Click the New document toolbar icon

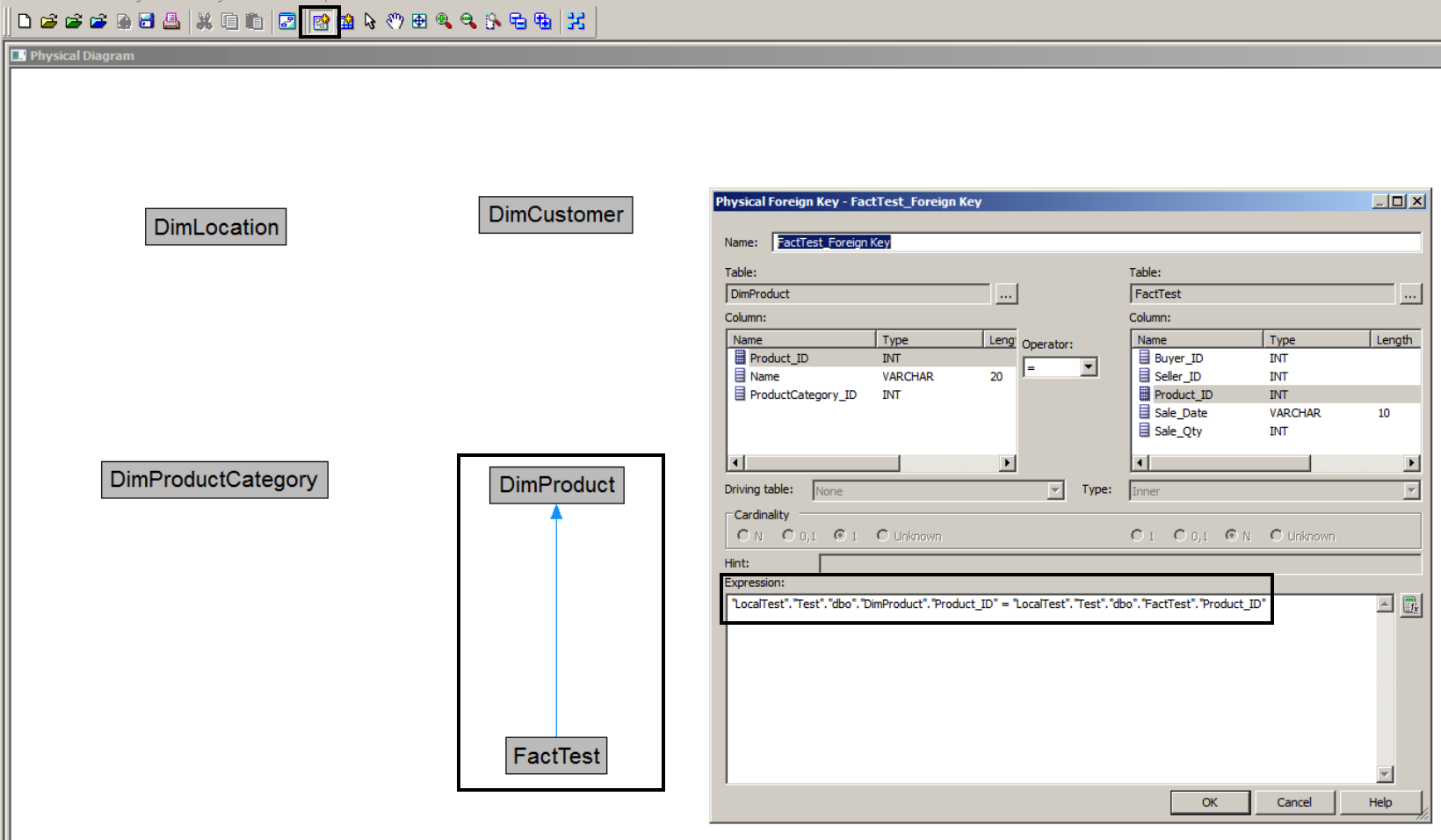25,21
